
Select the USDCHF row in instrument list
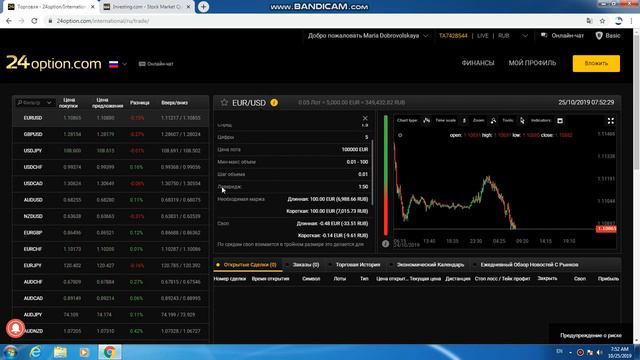[x=111, y=167]
